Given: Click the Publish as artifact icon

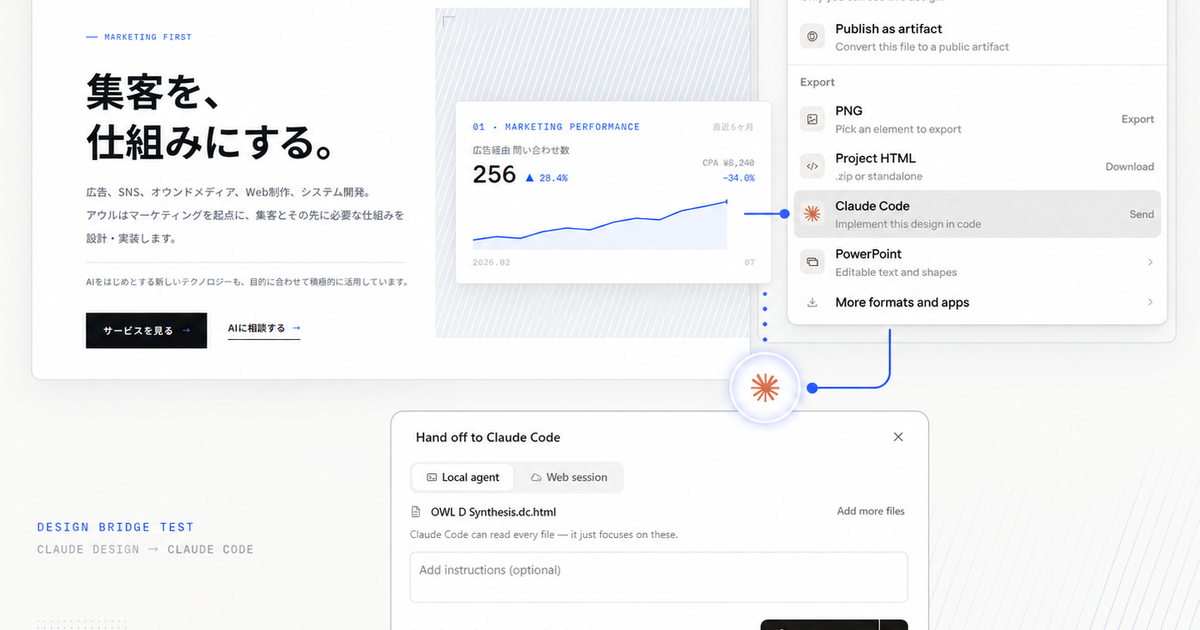Looking at the screenshot, I should click(x=812, y=37).
